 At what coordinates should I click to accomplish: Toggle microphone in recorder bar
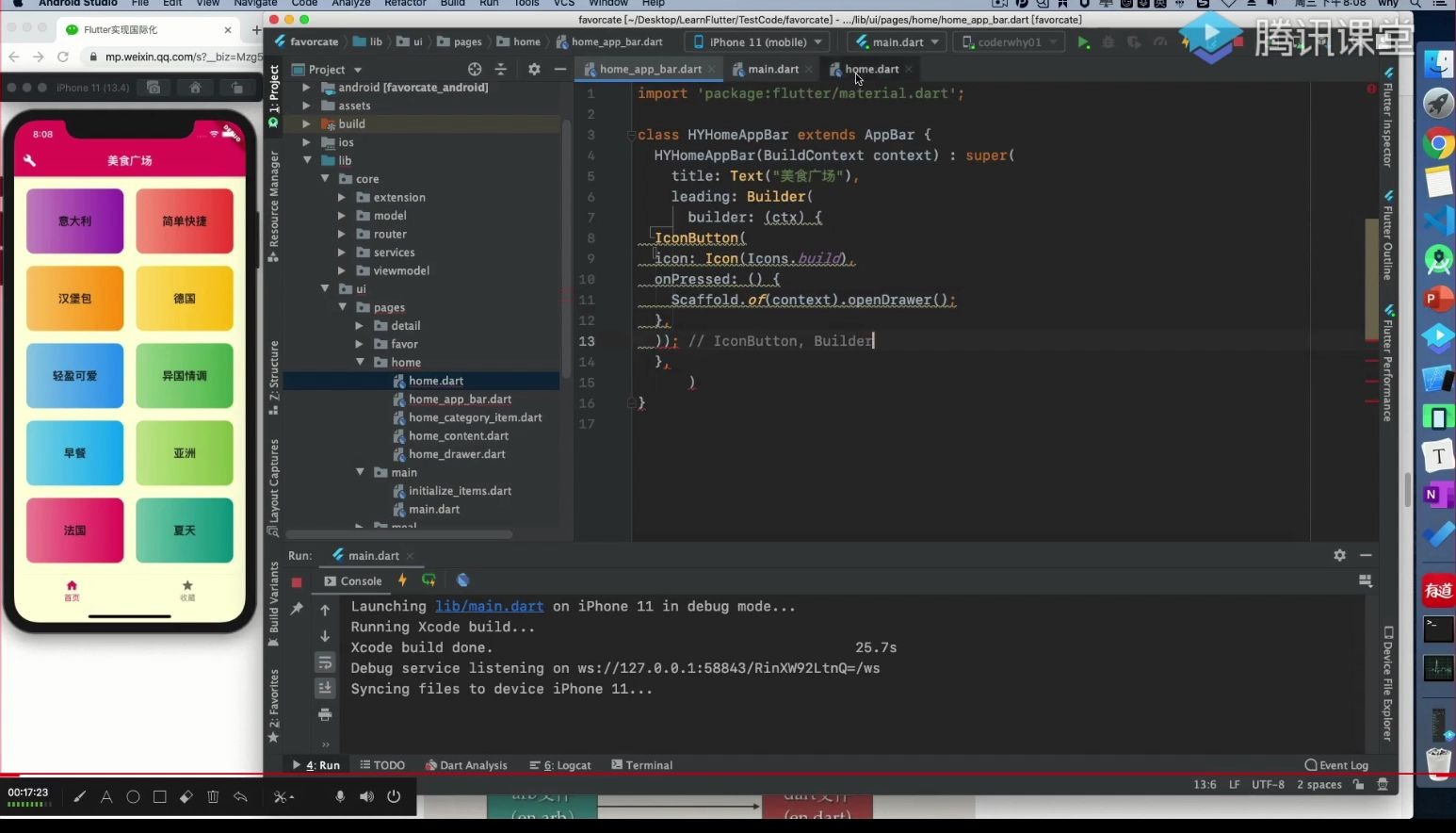point(340,797)
